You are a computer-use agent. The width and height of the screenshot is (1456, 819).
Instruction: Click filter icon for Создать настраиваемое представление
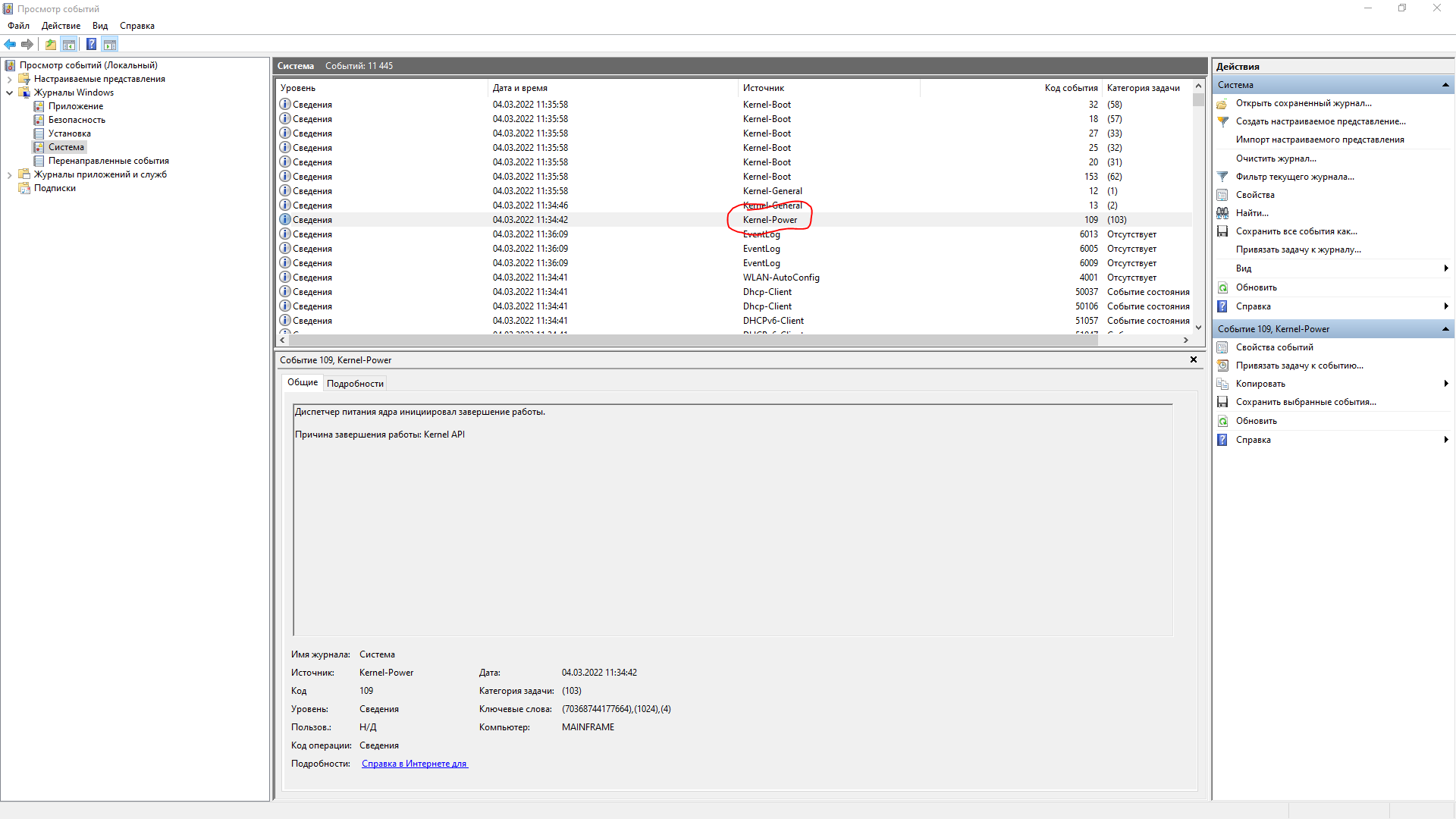tap(1222, 121)
